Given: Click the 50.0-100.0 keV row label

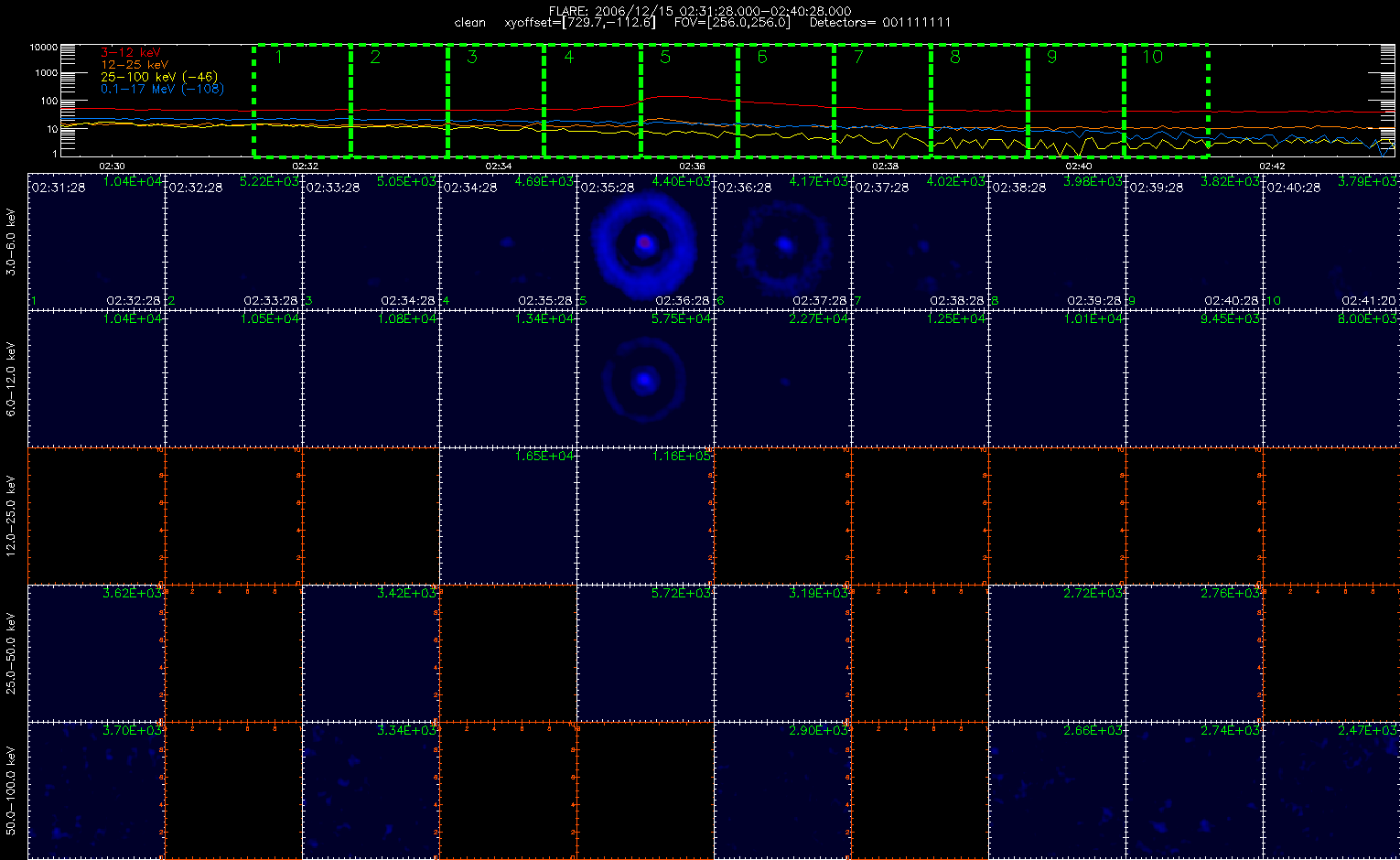Looking at the screenshot, I should tap(12, 790).
